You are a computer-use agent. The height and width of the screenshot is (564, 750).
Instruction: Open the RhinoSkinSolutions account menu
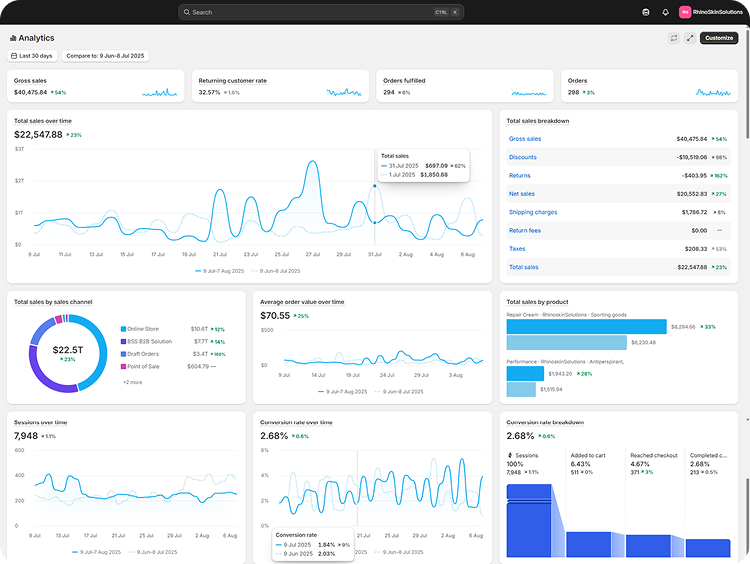(x=711, y=12)
